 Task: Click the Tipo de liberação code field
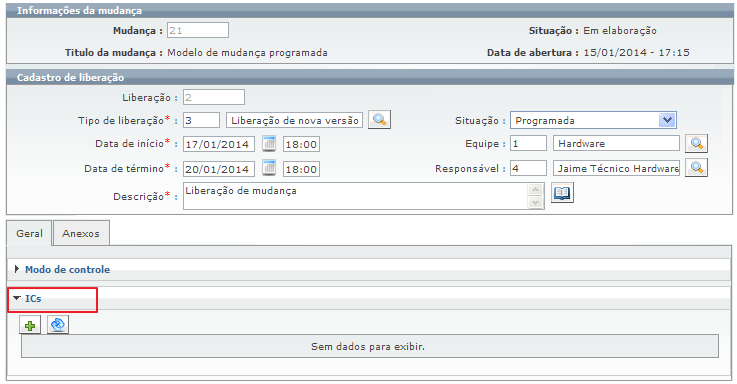tap(201, 120)
